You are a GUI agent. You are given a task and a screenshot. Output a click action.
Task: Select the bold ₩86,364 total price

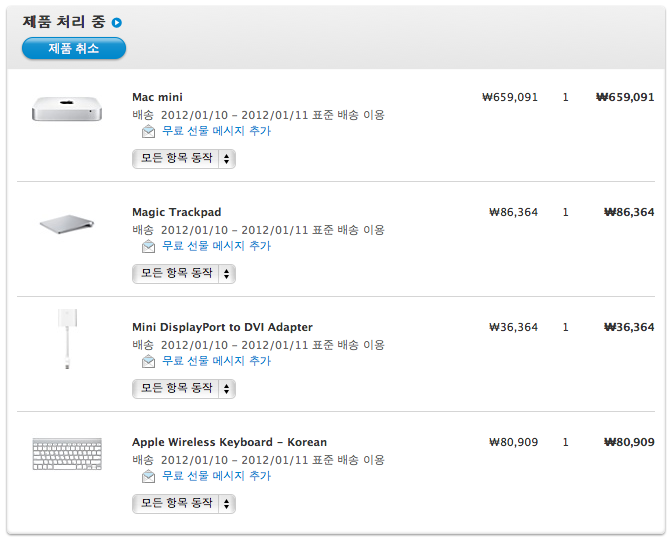(629, 213)
